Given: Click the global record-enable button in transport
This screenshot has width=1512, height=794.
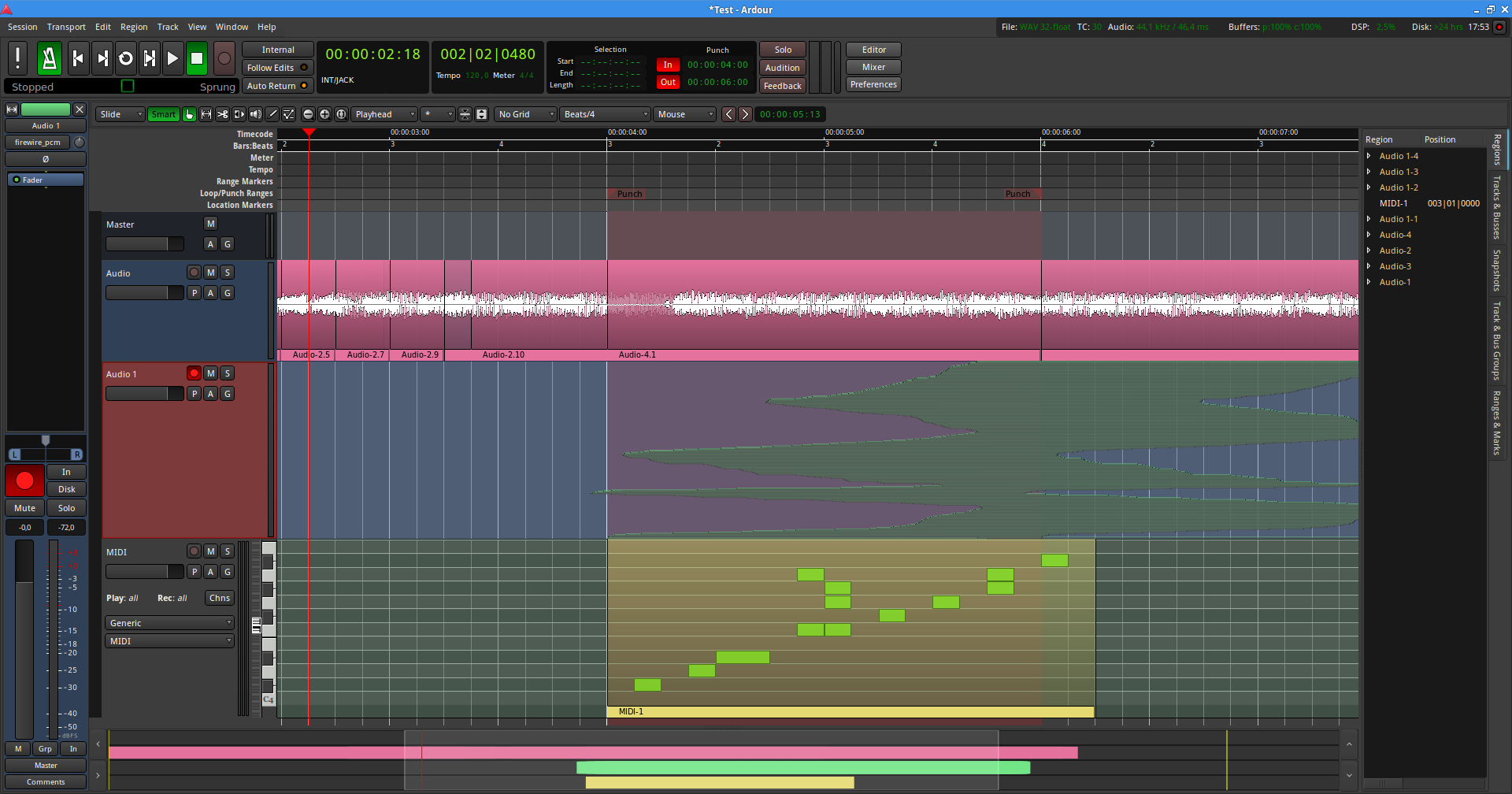Looking at the screenshot, I should point(224,58).
